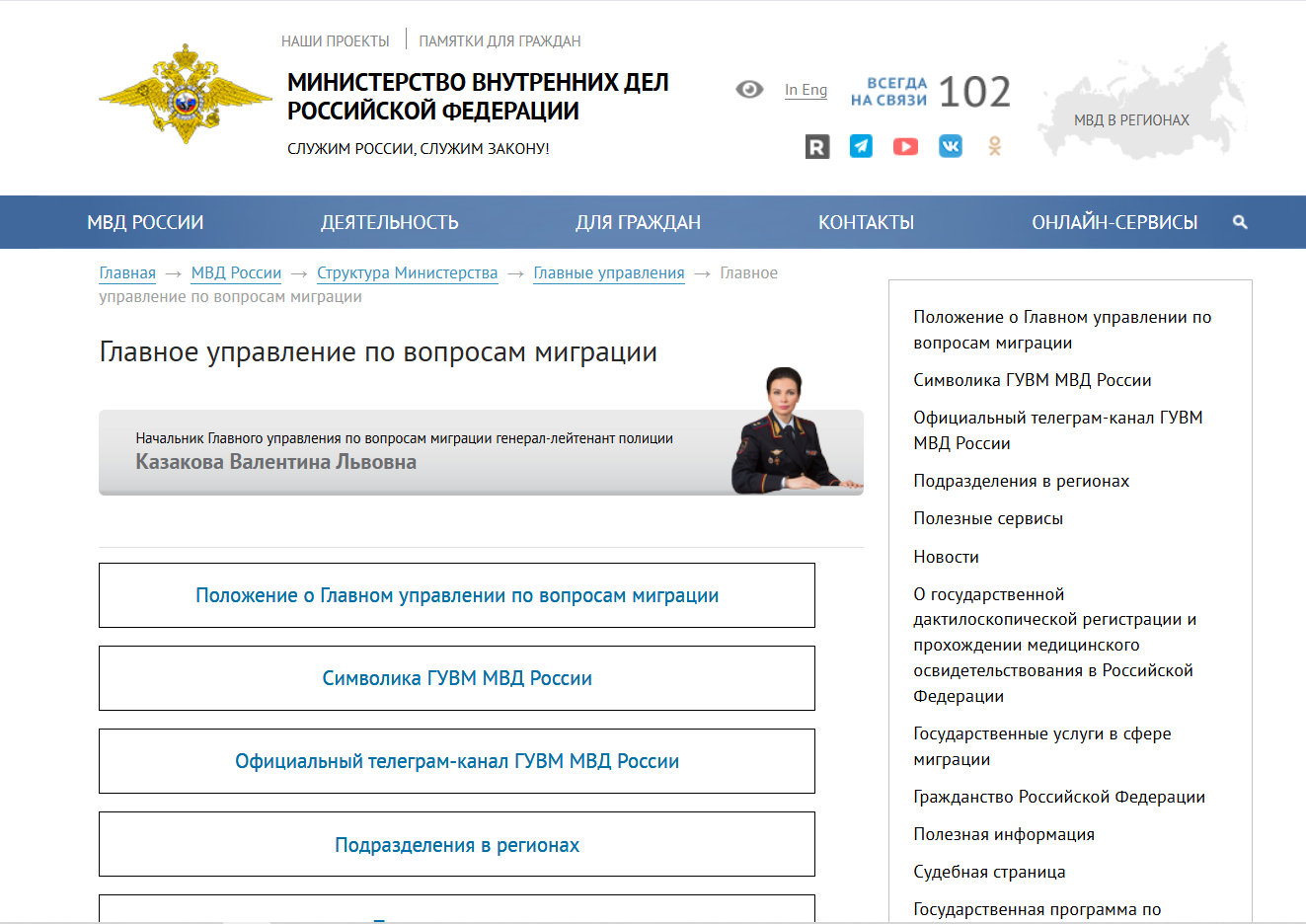1306x924 pixels.
Task: Expand the ДЕЯТЕЛЬНОСТЬ navigation menu
Action: [389, 222]
